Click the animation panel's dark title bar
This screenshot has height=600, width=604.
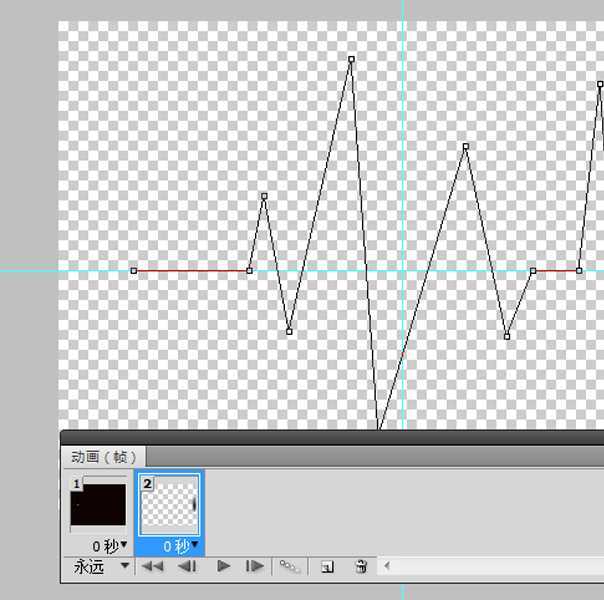(x=330, y=437)
